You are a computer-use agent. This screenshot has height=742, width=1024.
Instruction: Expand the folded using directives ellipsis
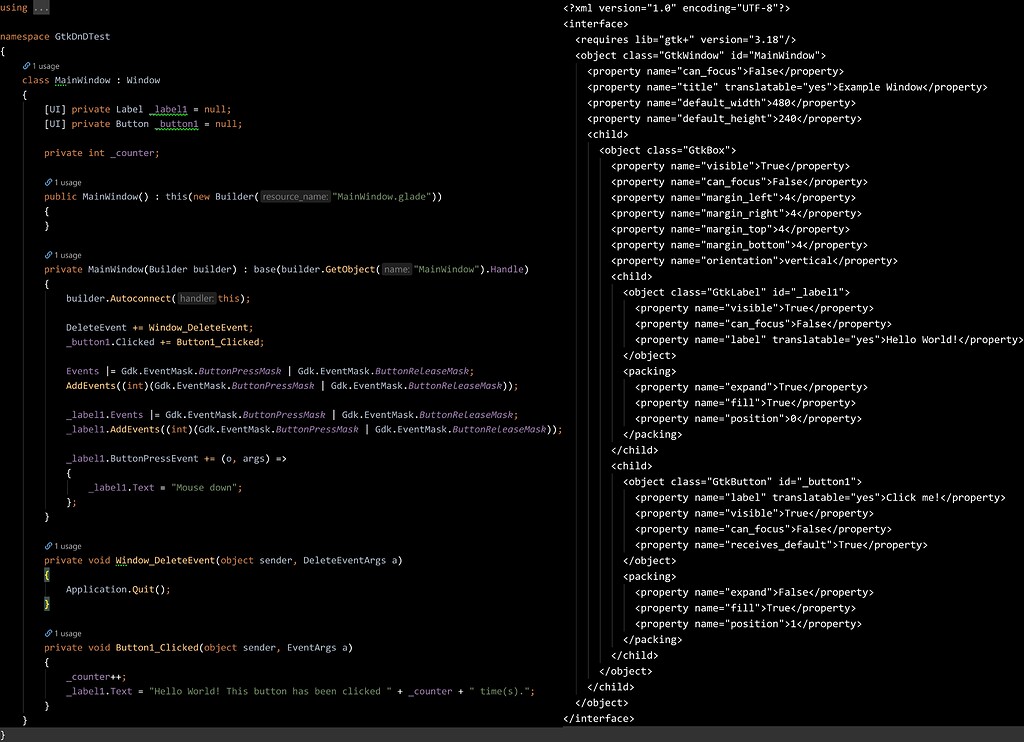coord(40,8)
